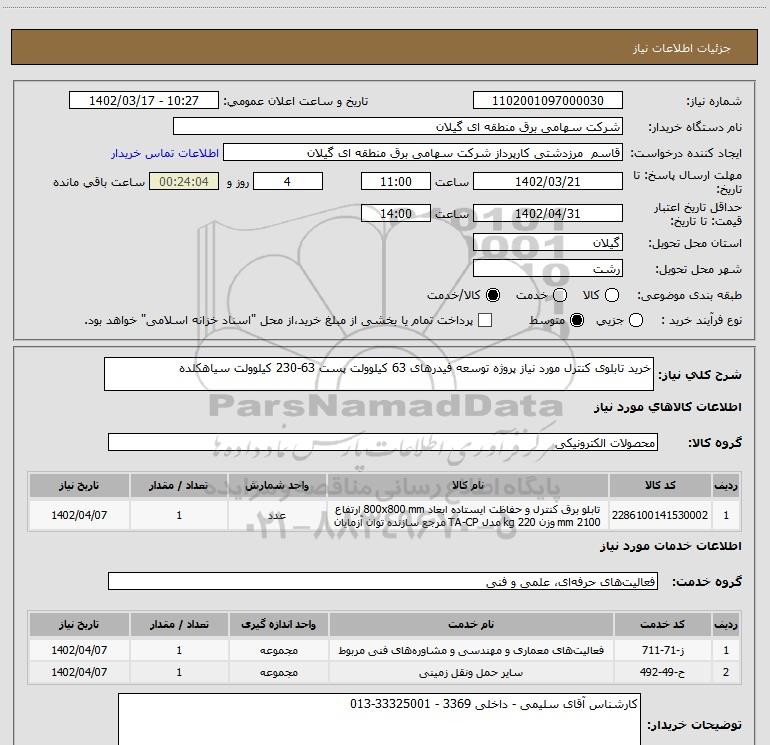Click the شرح کلی نیاز description box
The height and width of the screenshot is (745, 770).
[379, 374]
